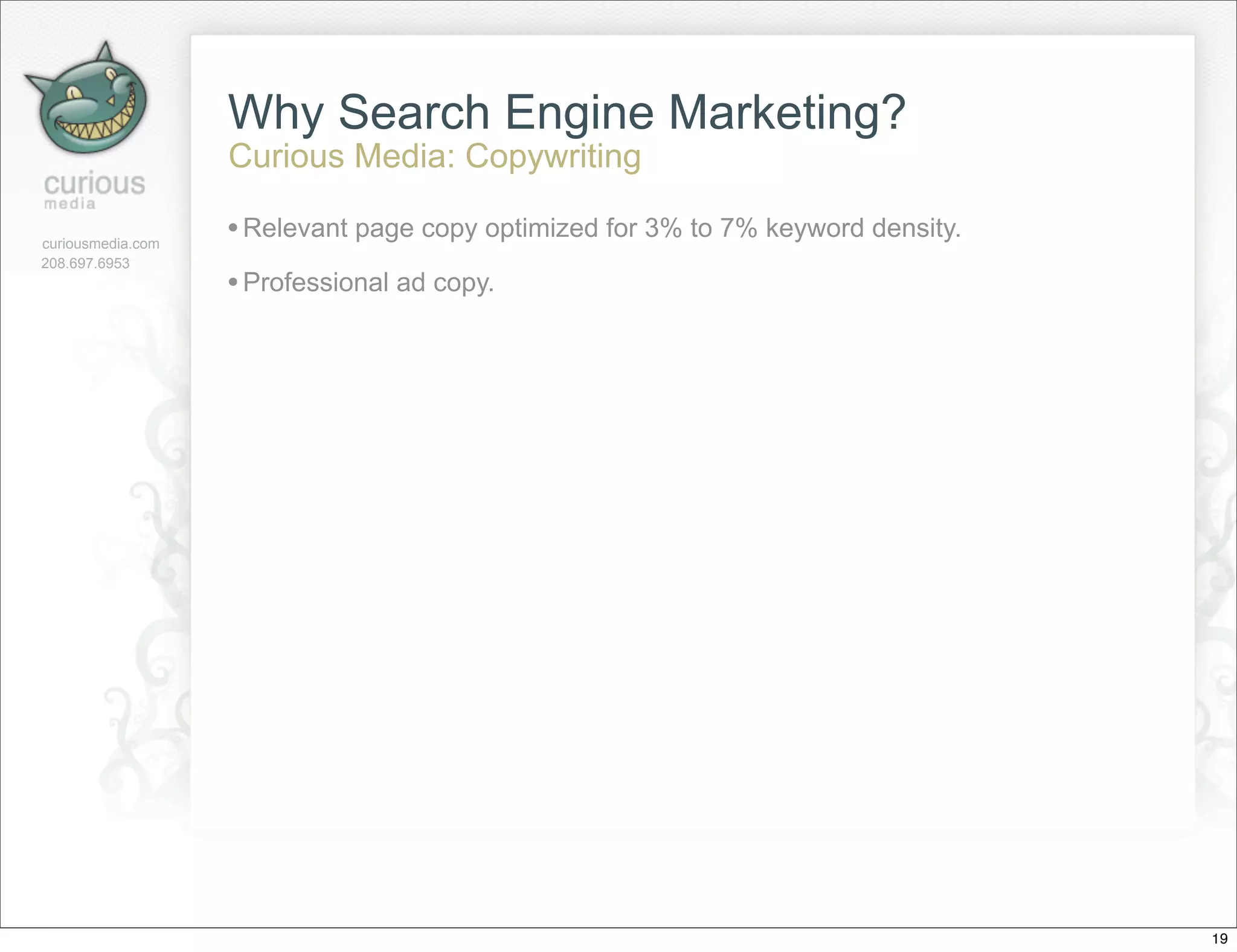Image resolution: width=1237 pixels, height=952 pixels.
Task: Click the word 'Marketing?' in the heading
Action: point(787,112)
